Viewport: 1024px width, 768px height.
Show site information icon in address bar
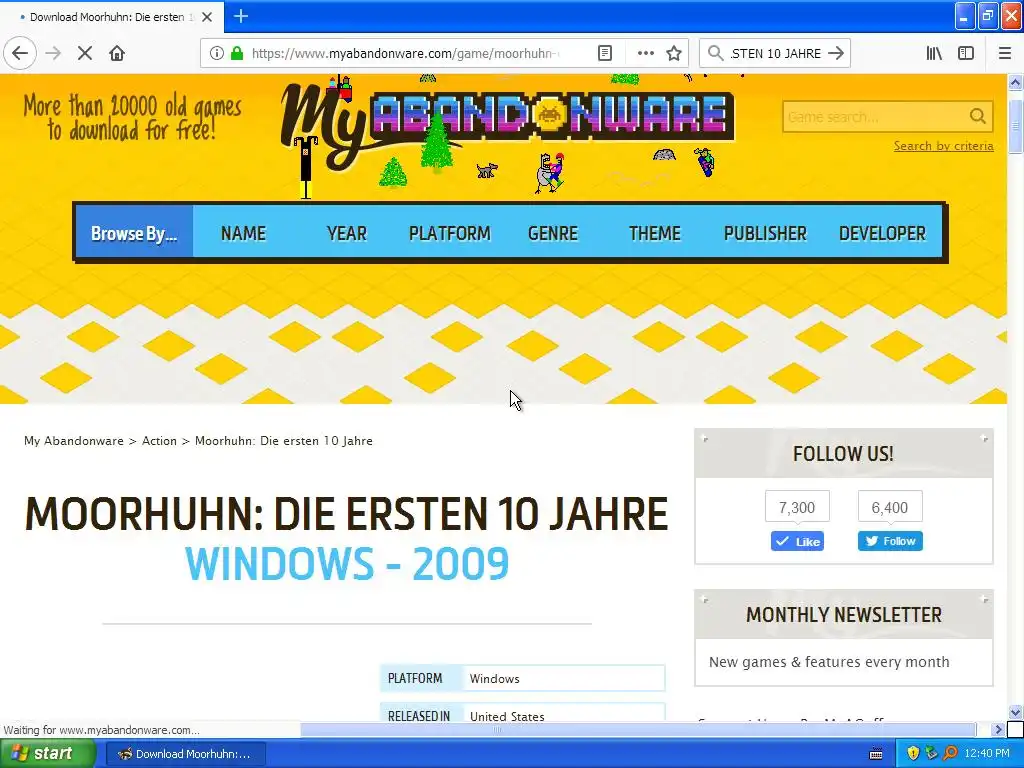[x=216, y=54]
